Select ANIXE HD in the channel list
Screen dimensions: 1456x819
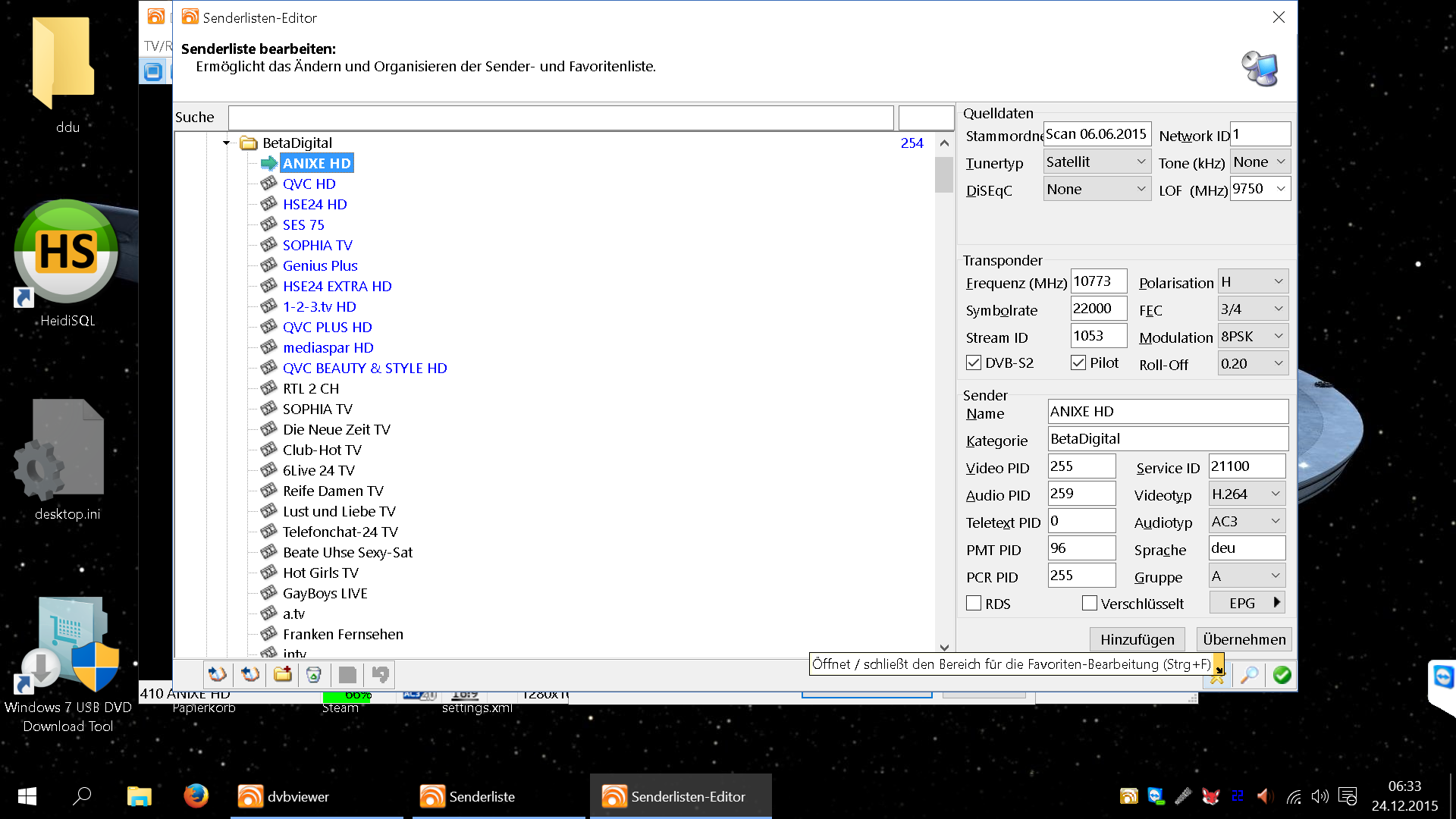pyautogui.click(x=317, y=163)
